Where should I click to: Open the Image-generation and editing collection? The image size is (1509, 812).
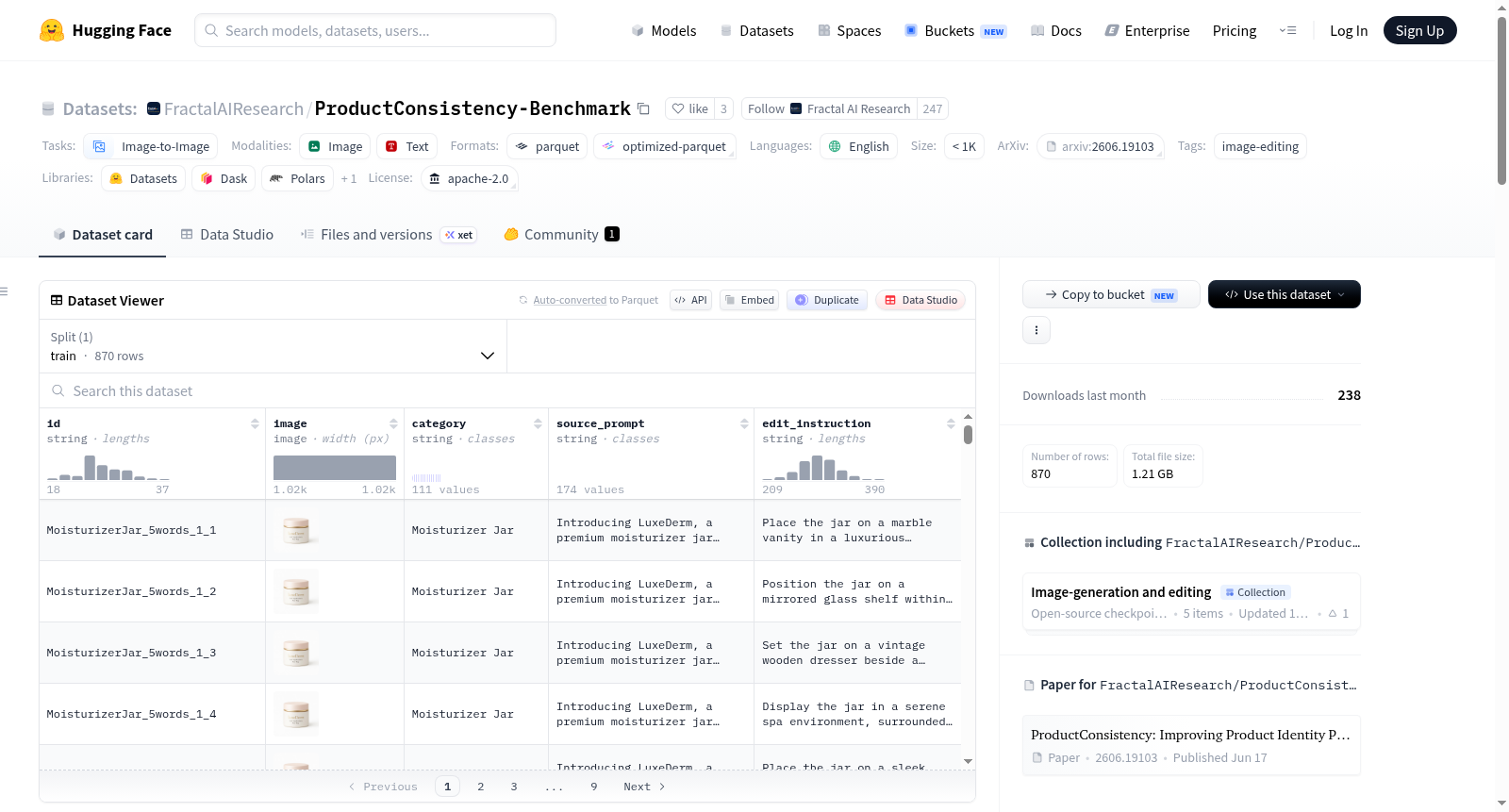tap(1191, 603)
